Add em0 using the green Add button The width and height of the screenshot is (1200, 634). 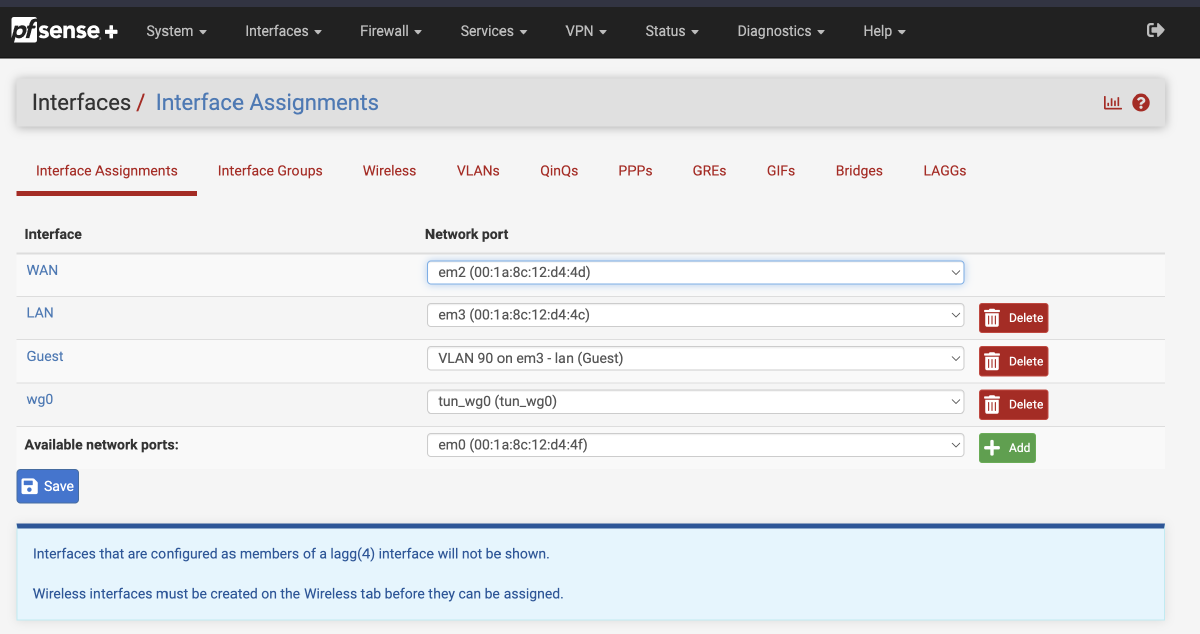pos(1007,448)
